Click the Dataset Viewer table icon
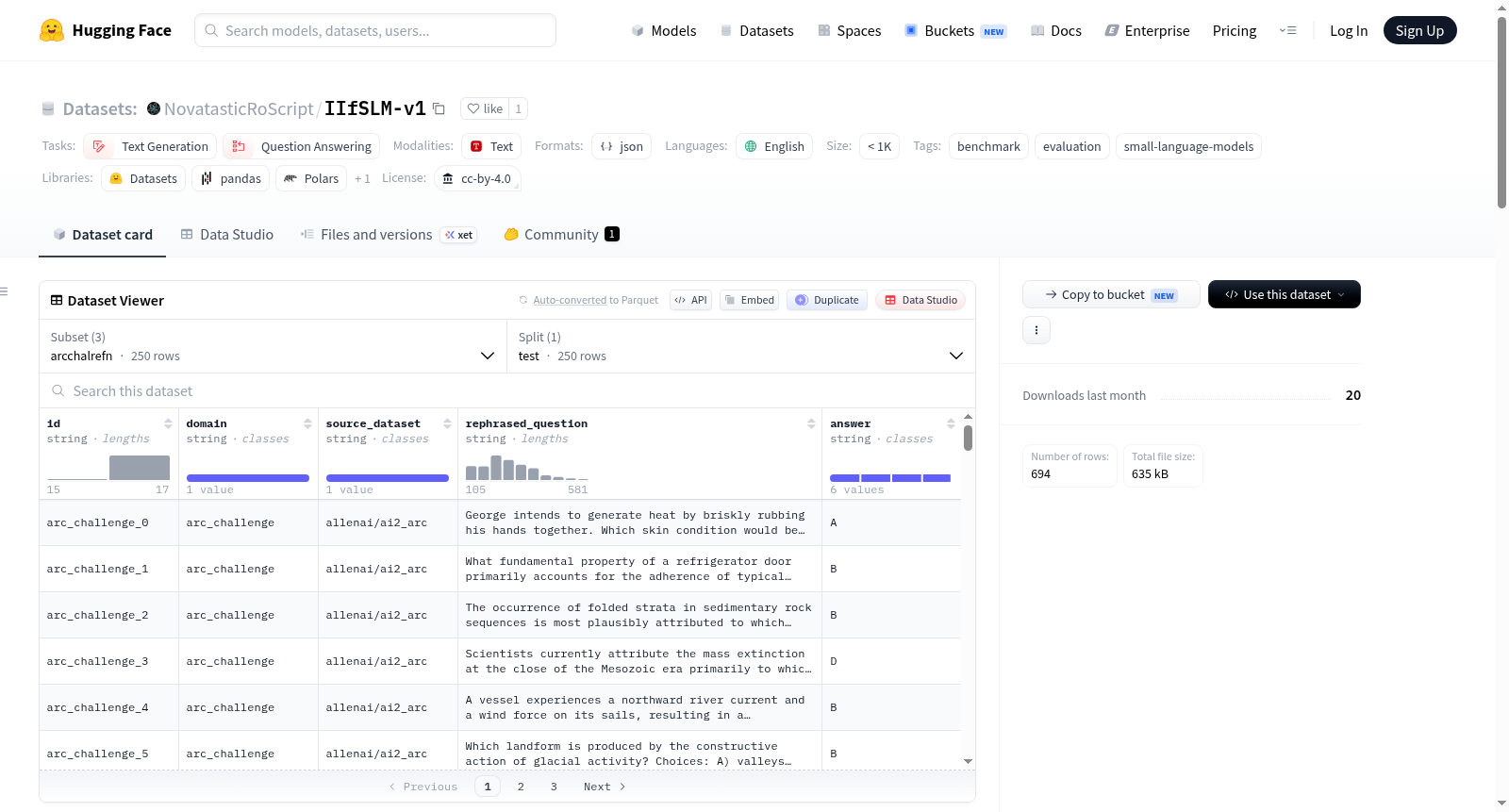Viewport: 1509px width, 812px height. pos(57,300)
